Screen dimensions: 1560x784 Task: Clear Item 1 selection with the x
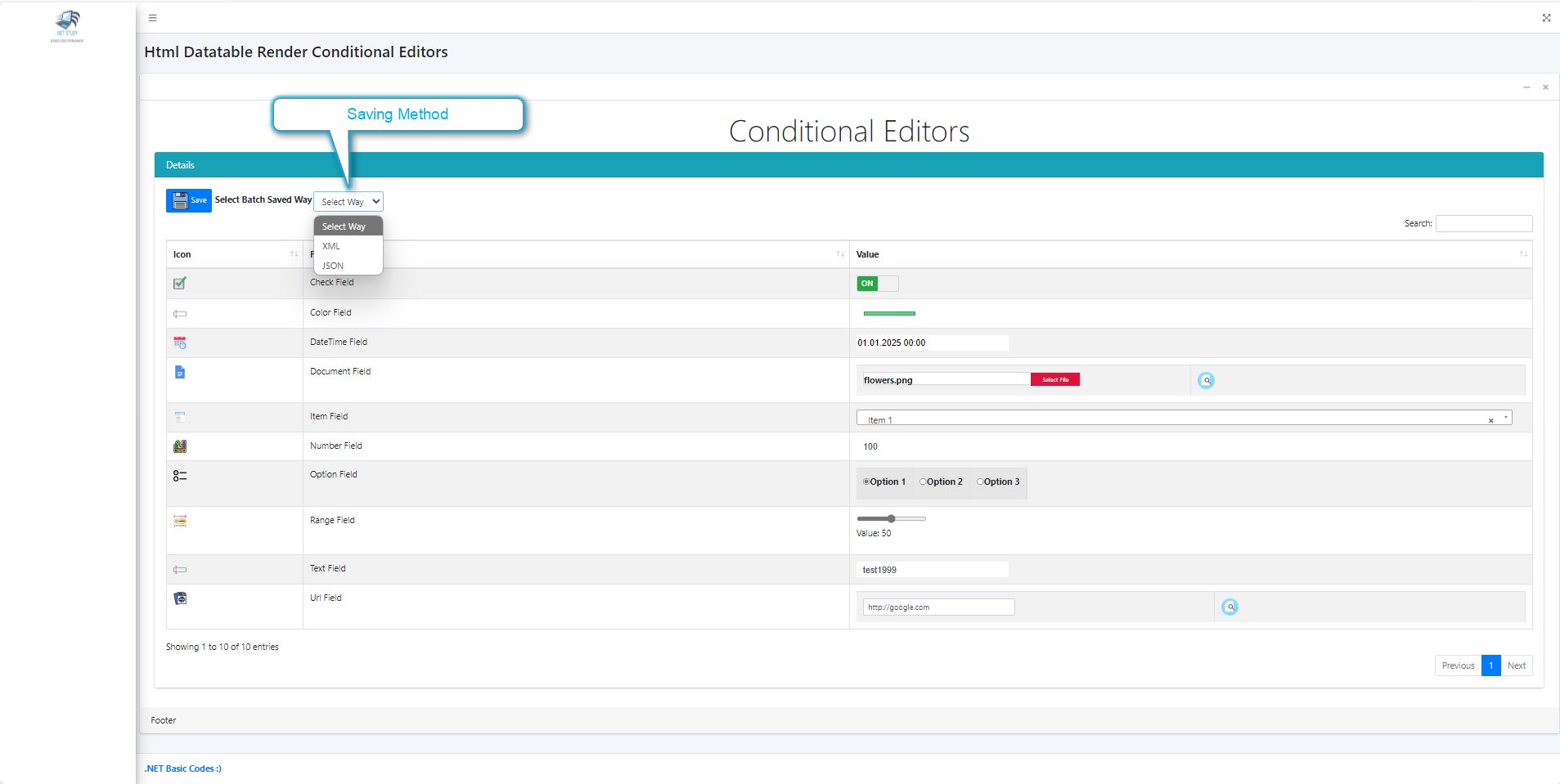(x=1490, y=420)
